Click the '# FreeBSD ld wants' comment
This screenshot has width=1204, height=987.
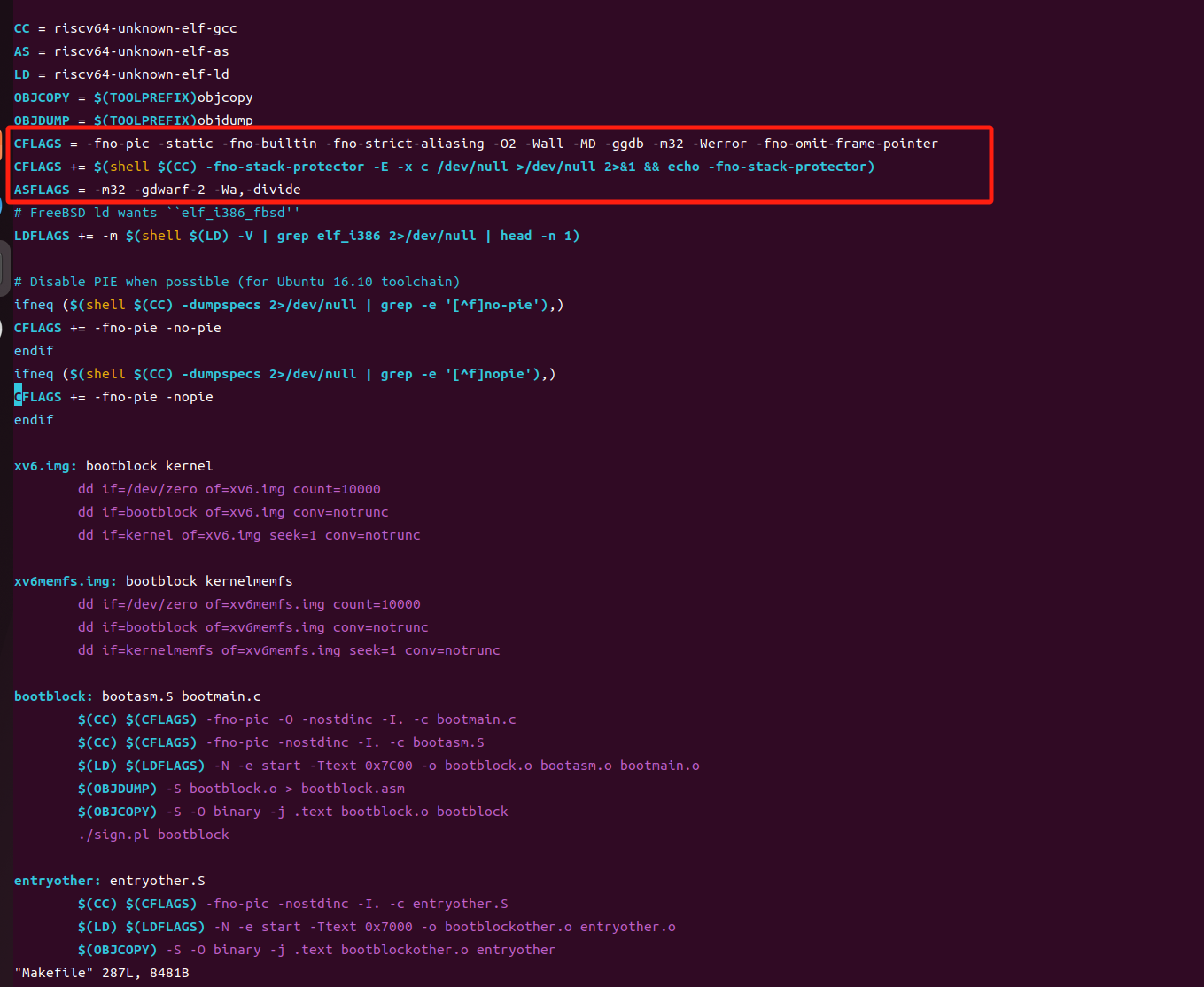coord(157,213)
